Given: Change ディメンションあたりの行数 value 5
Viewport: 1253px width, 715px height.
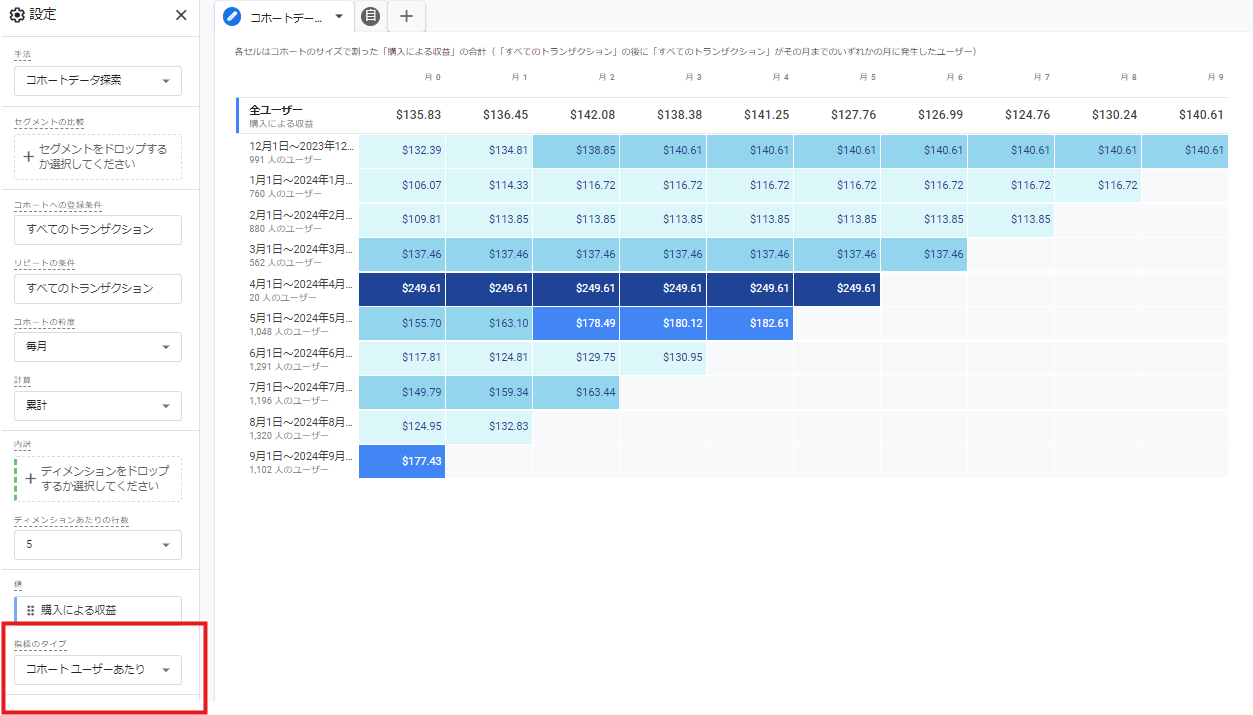Looking at the screenshot, I should 98,545.
